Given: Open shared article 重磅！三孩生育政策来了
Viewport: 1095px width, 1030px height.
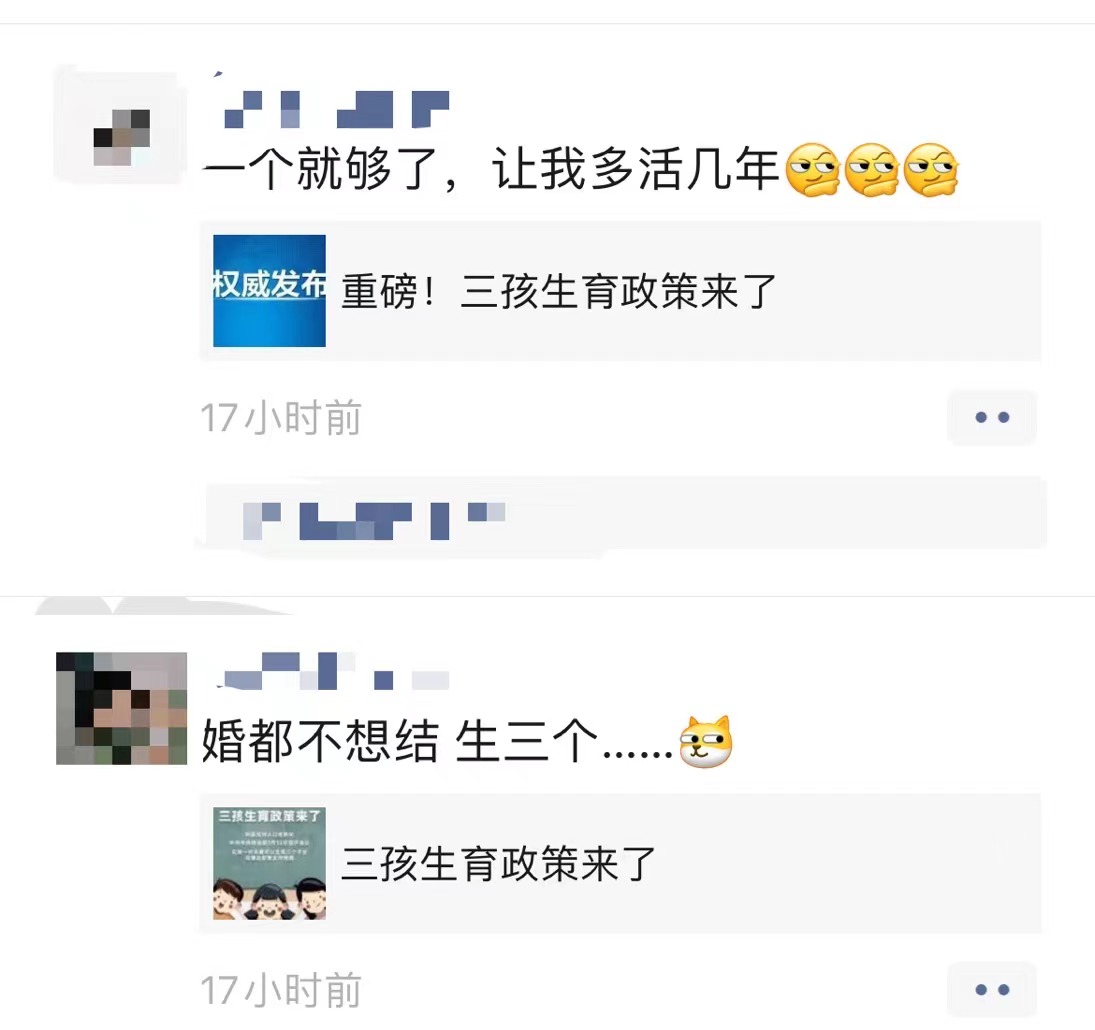Looking at the screenshot, I should point(559,291).
